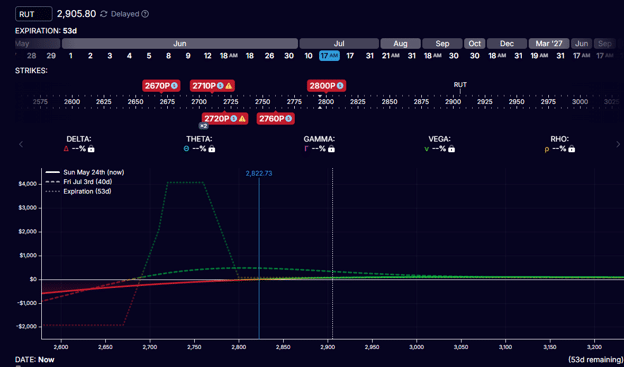Click the red Delta symbol icon
624x367 pixels.
(x=66, y=149)
